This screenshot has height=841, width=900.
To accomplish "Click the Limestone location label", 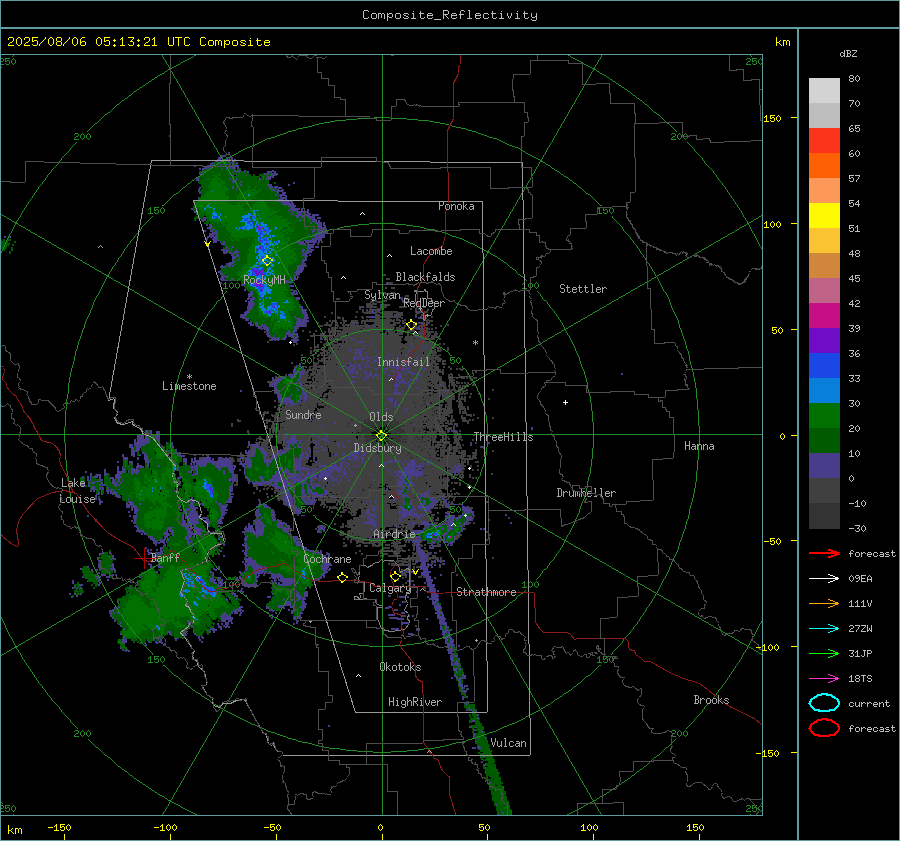I will [x=189, y=386].
